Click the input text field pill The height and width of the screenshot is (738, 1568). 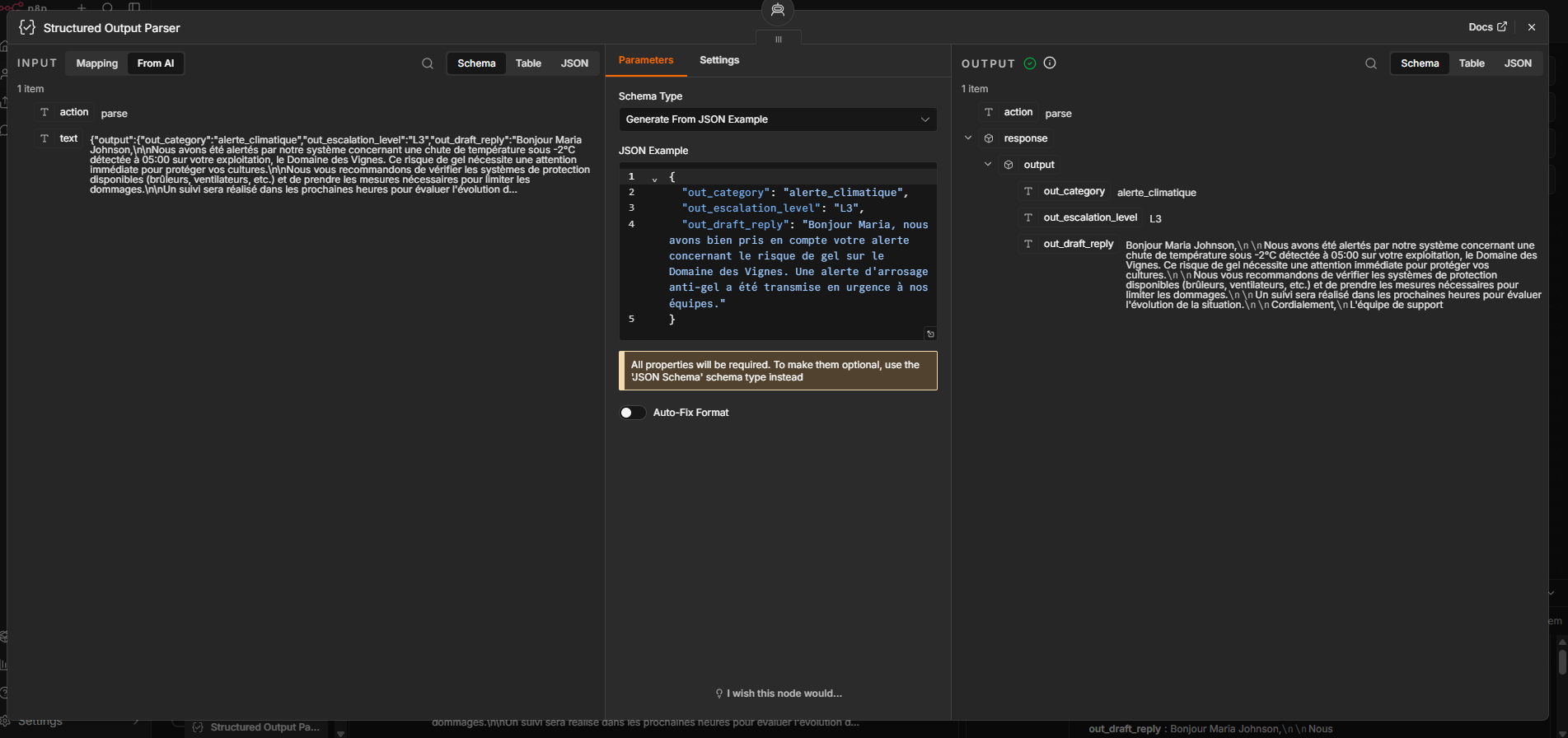[x=59, y=138]
